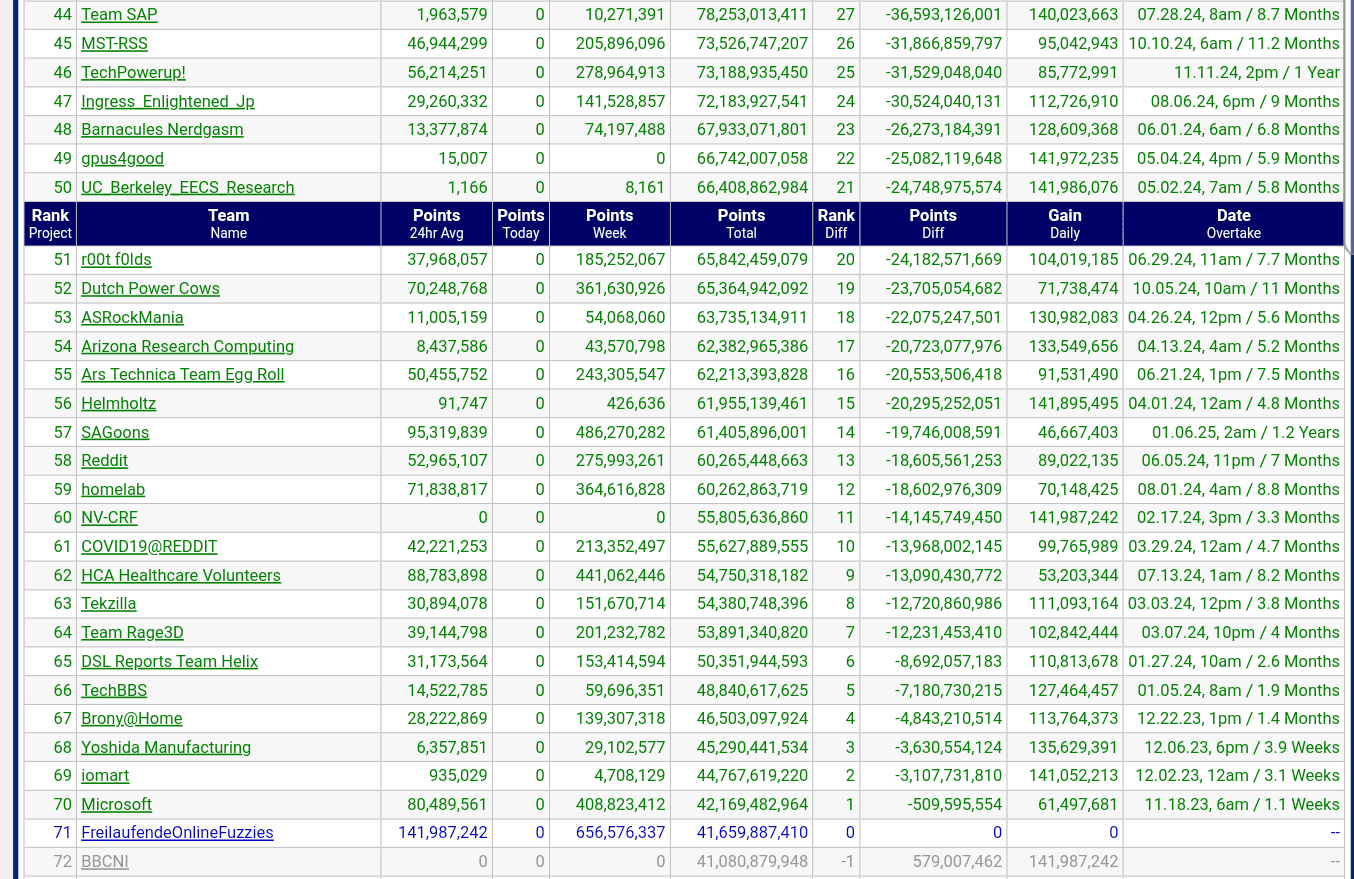Viewport: 1354px width, 879px height.
Task: Select gpus4good 24hr average 15,007
Action: (463, 159)
